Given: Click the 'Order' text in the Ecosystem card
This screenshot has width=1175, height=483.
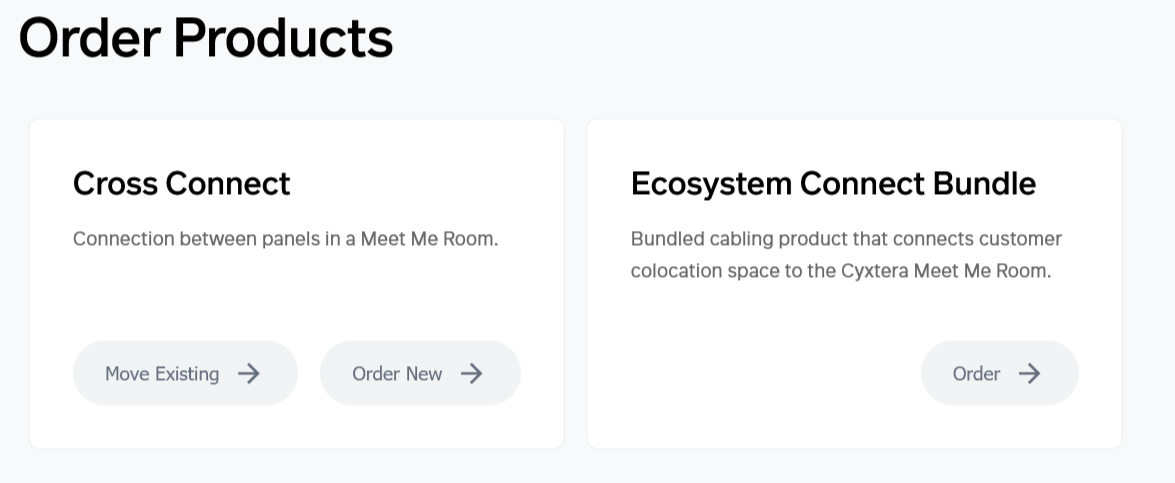Looking at the screenshot, I should coord(976,374).
